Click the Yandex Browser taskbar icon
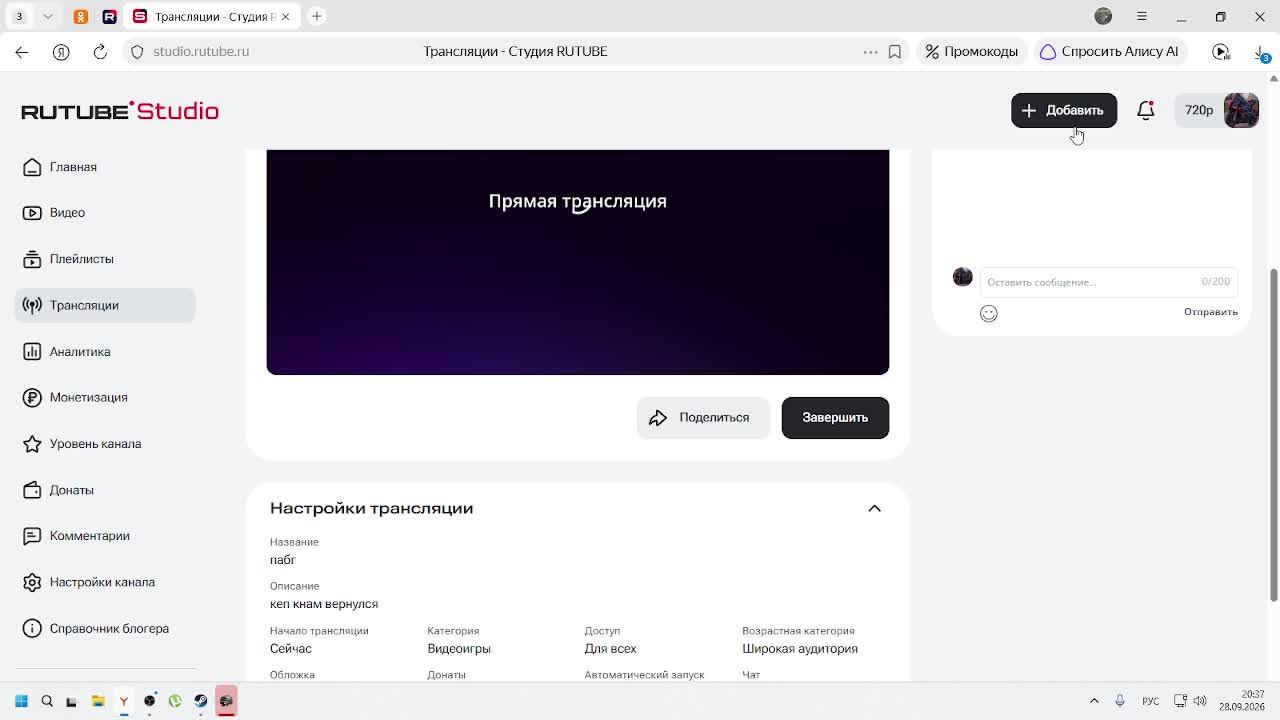The height and width of the screenshot is (720, 1280). point(124,701)
